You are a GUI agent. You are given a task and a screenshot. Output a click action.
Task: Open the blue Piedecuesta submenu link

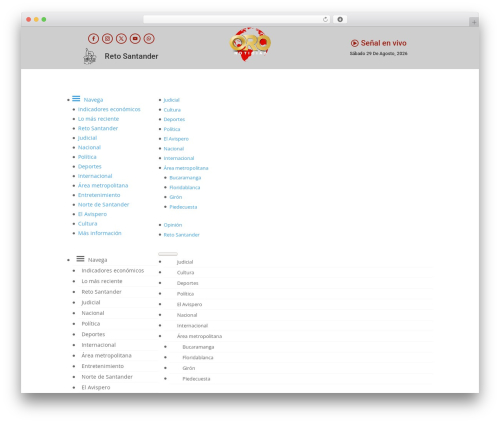[x=183, y=207]
